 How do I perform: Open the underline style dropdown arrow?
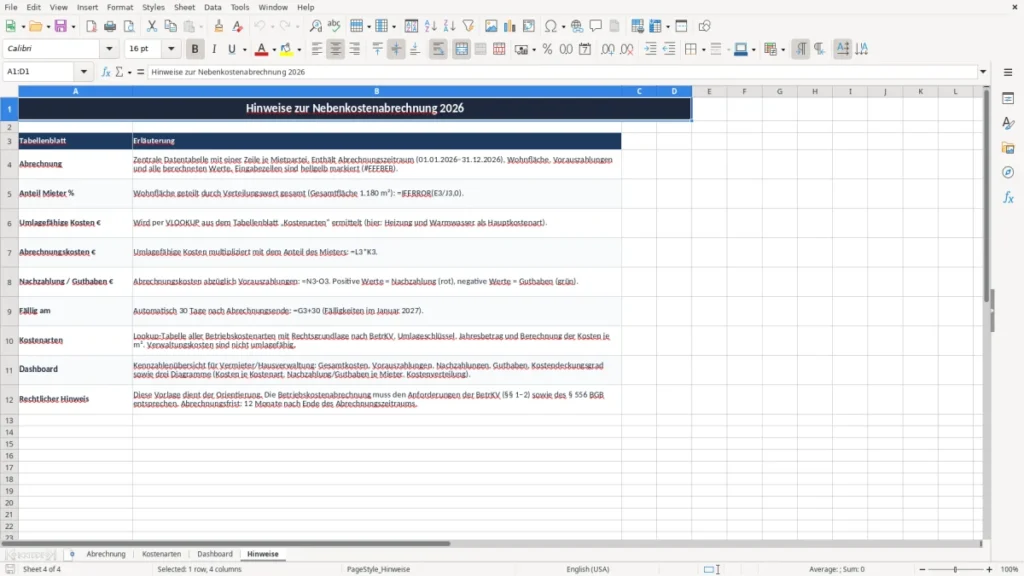click(244, 49)
